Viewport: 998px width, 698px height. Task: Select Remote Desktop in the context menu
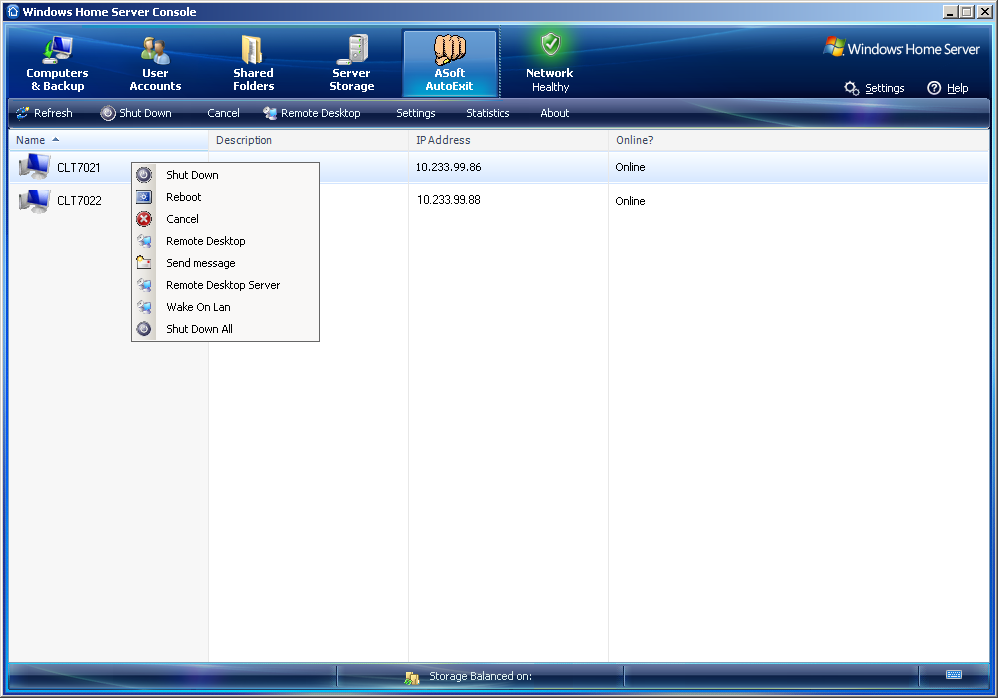[225, 241]
